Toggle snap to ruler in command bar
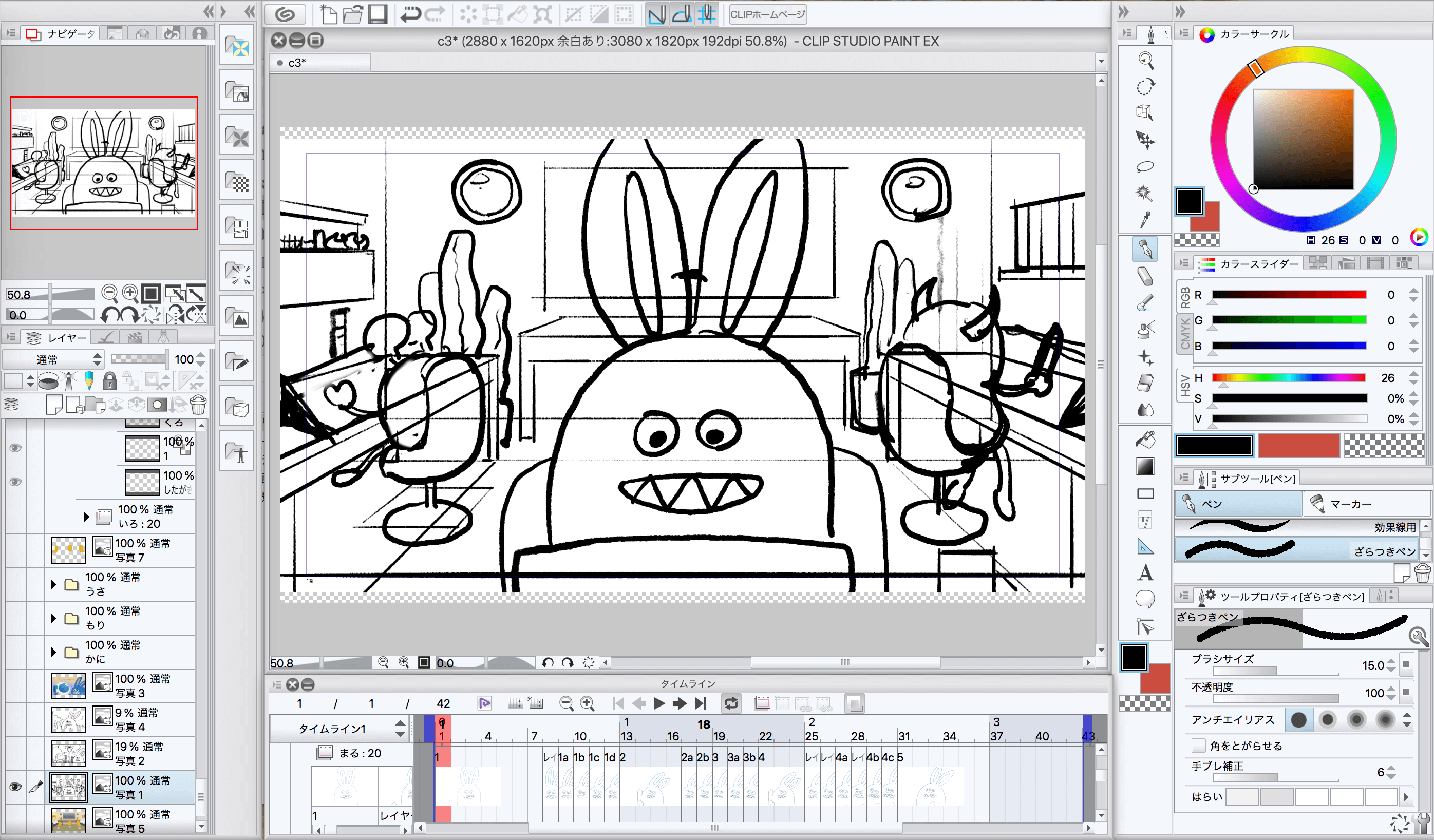 point(657,14)
